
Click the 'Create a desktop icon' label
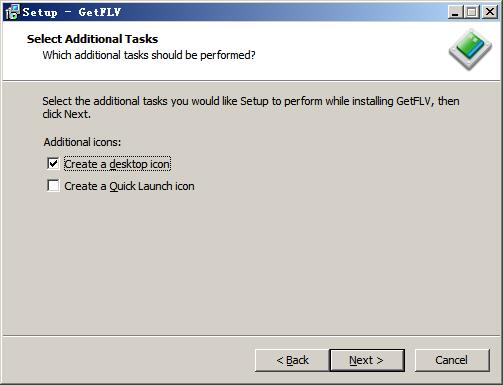[117, 164]
